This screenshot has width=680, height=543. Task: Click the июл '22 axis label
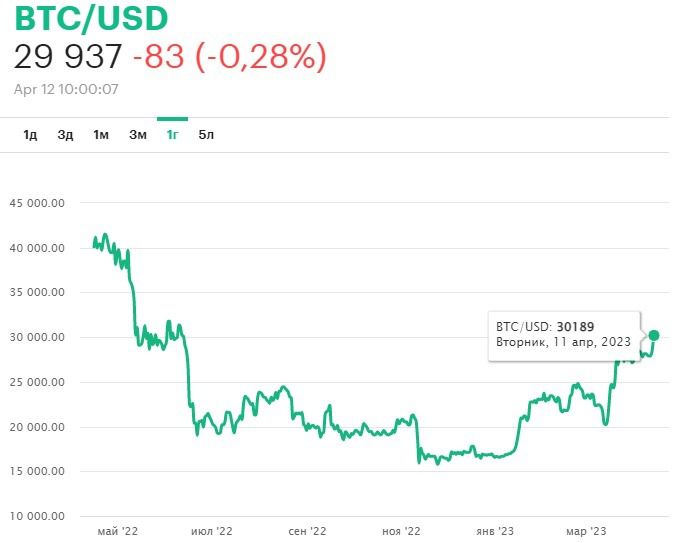(211, 531)
